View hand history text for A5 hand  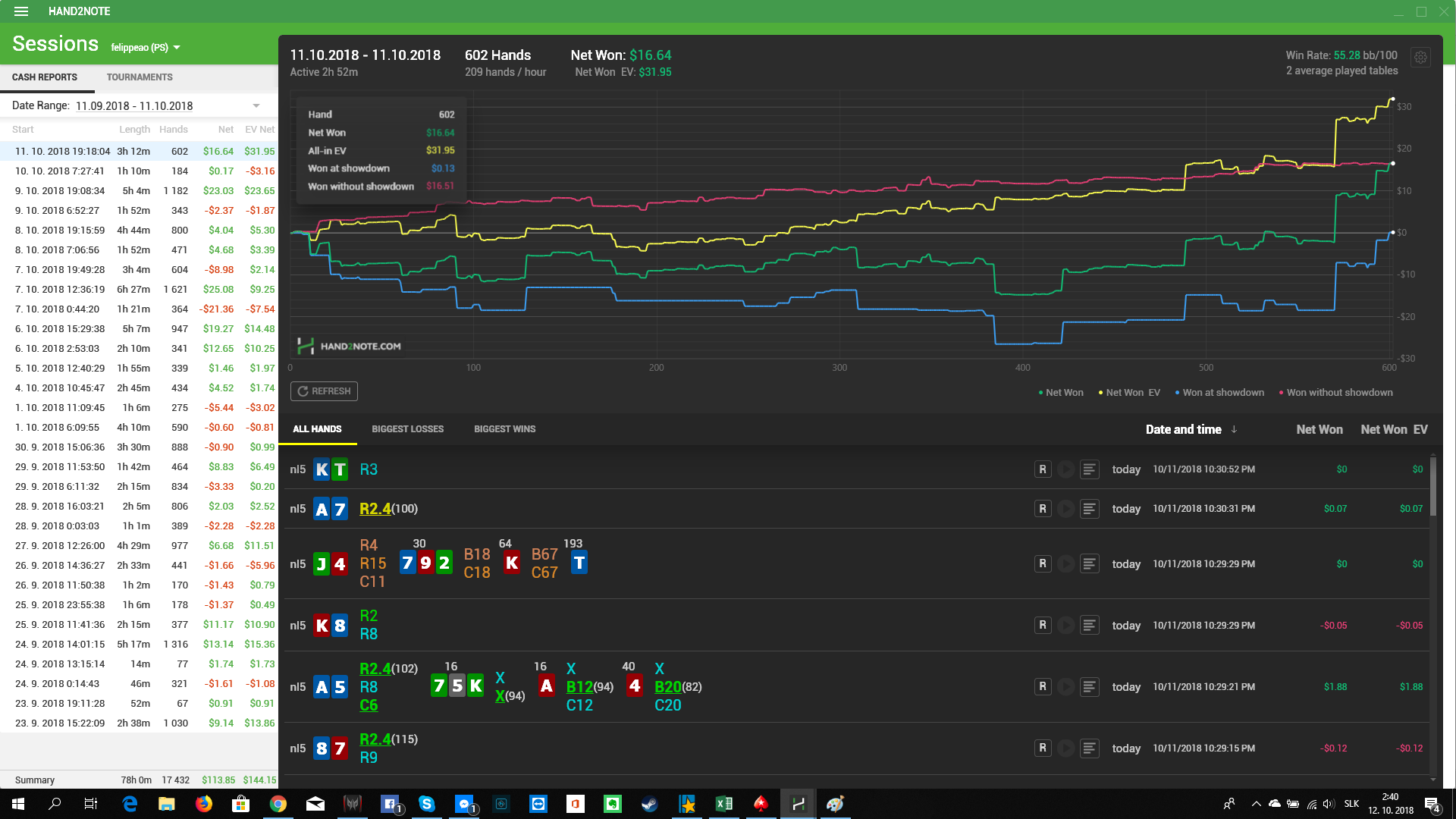[1089, 686]
